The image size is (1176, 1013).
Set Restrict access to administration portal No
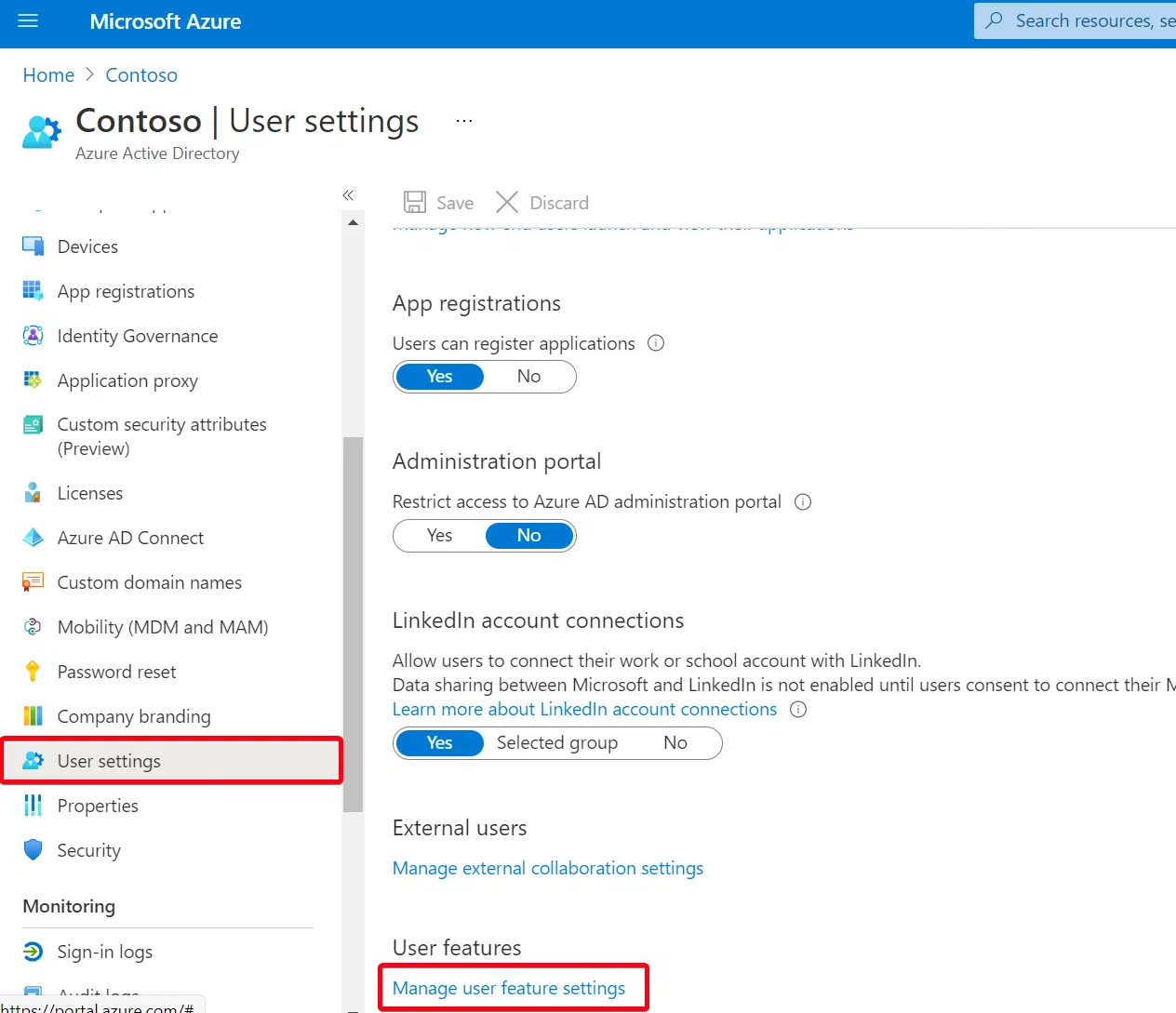point(528,536)
